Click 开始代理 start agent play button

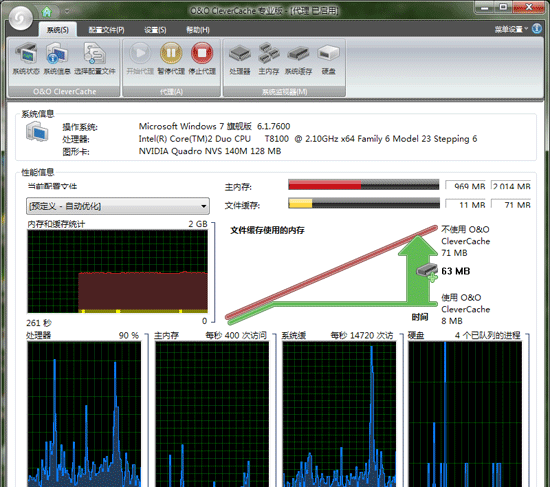(140, 58)
